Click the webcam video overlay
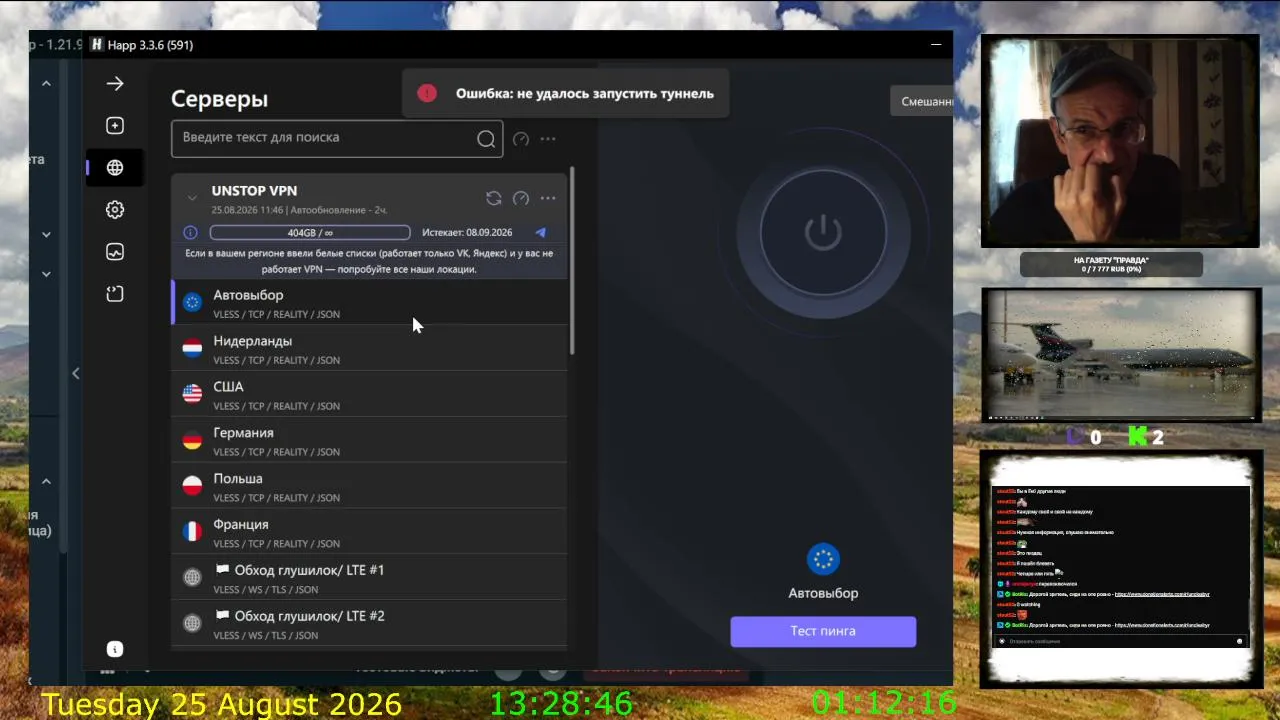The height and width of the screenshot is (720, 1280). coord(1120,141)
